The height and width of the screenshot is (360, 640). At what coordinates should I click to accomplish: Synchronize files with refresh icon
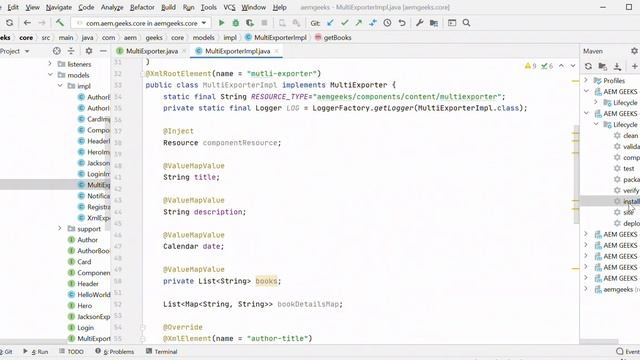(9, 23)
